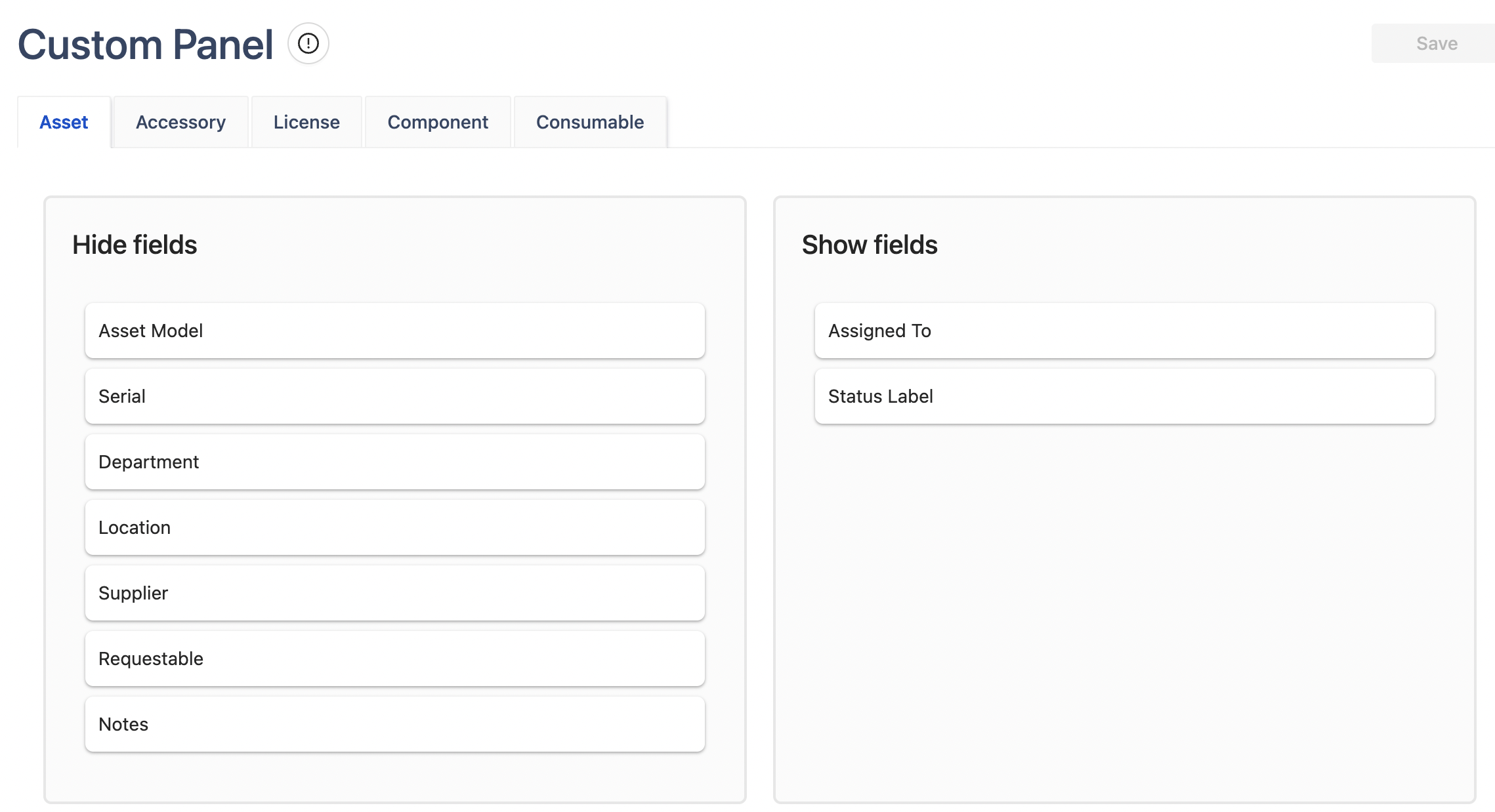Image resolution: width=1495 pixels, height=812 pixels.
Task: Click the Notes field card
Action: 394,724
